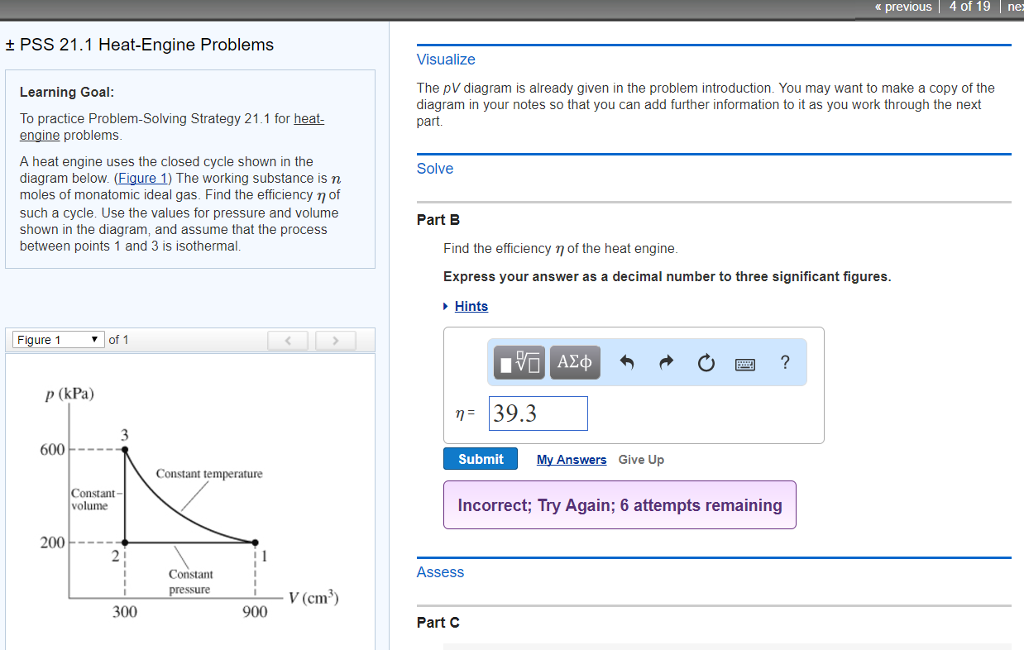Open equation editor help via the question mark
Viewport: 1024px width, 650px height.
(x=785, y=362)
